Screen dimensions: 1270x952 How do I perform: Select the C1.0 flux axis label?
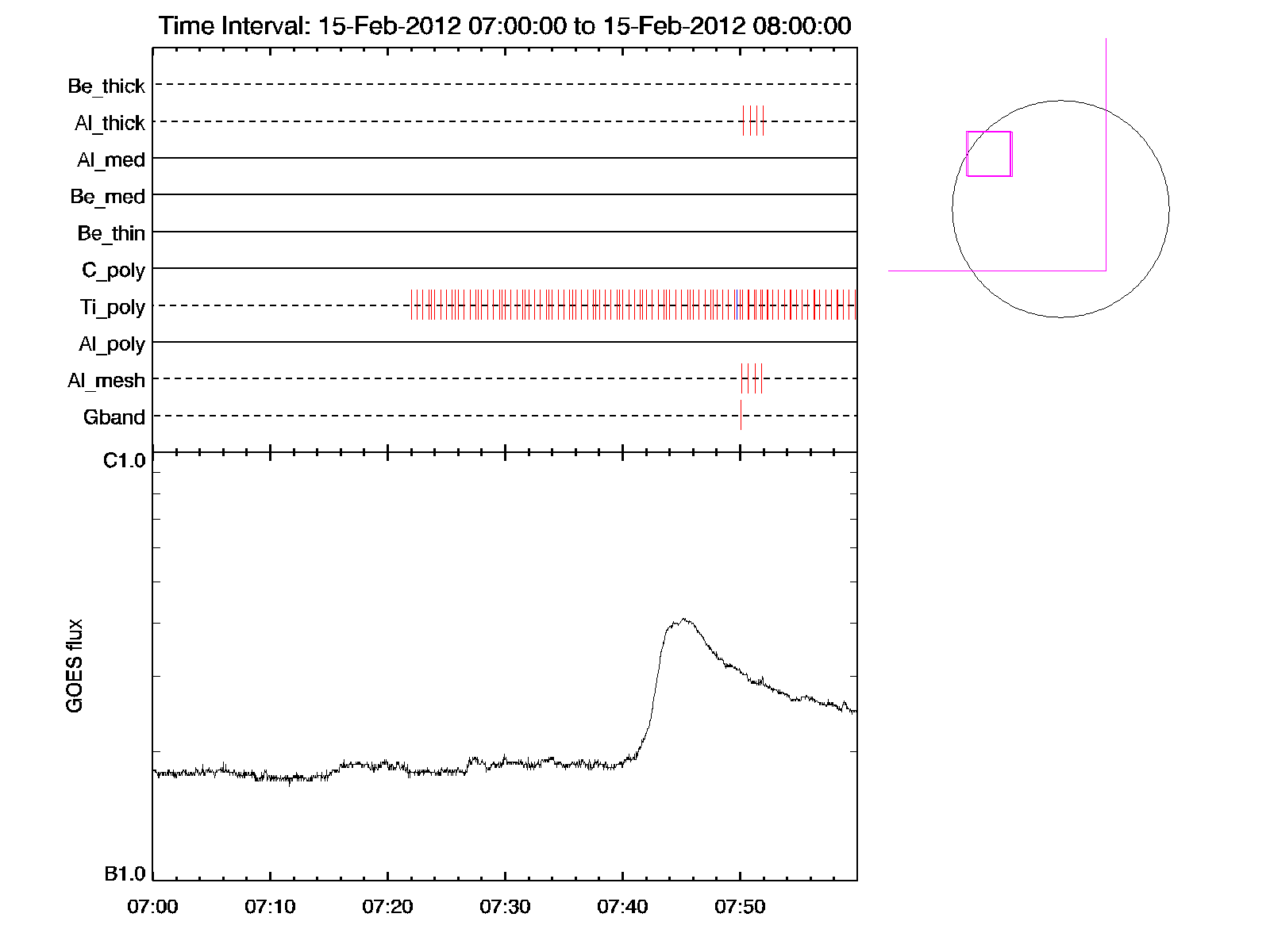125,461
